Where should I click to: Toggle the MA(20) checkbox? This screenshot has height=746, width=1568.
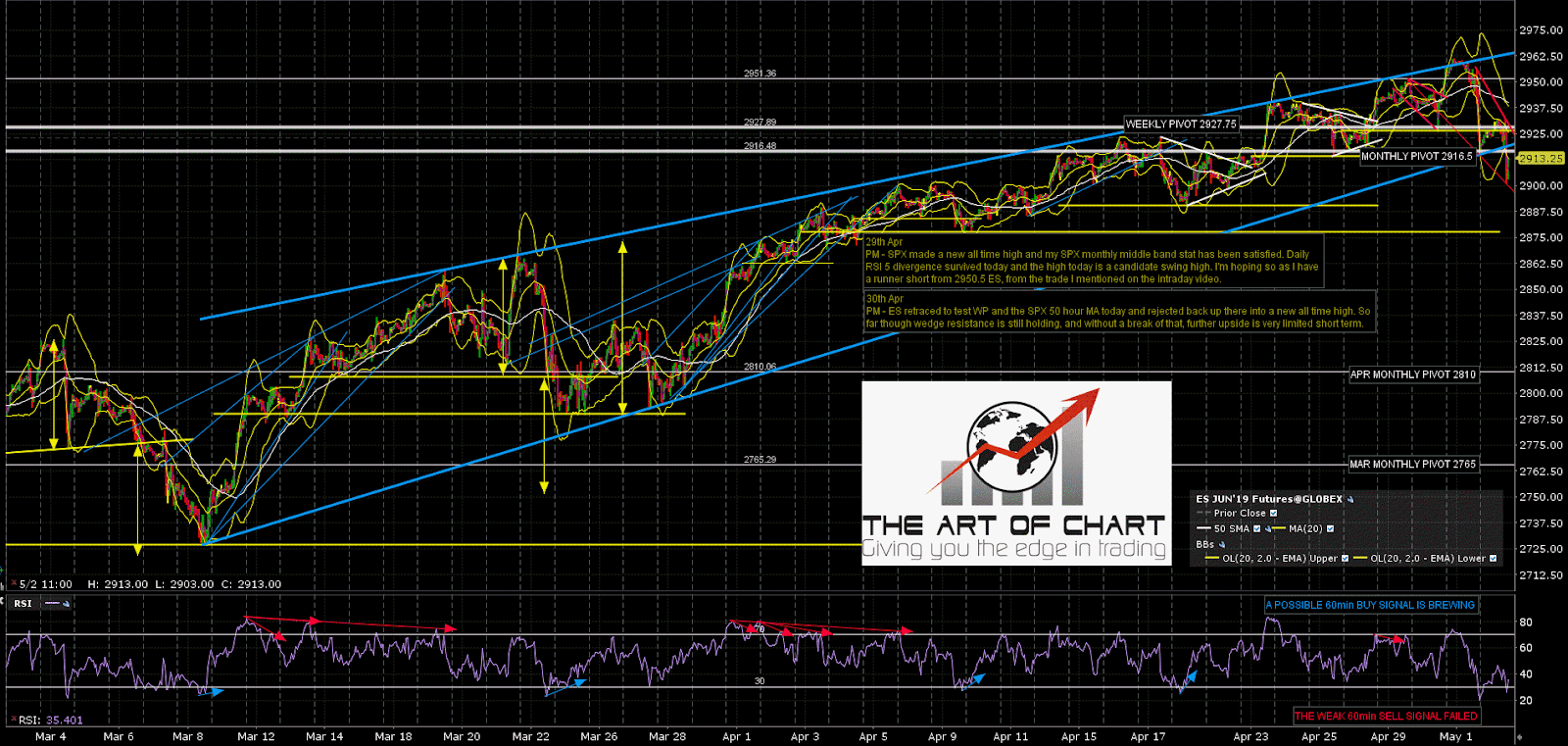(x=1330, y=528)
